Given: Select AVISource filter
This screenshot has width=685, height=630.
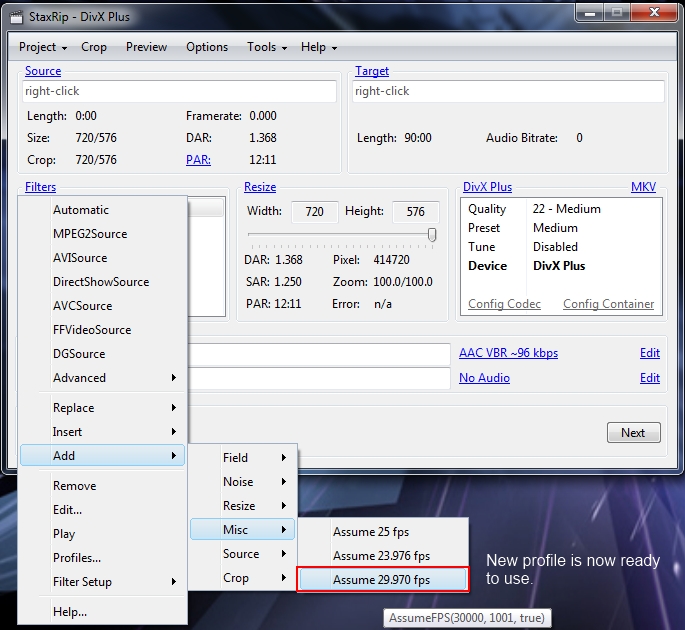Looking at the screenshot, I should coord(103,258).
